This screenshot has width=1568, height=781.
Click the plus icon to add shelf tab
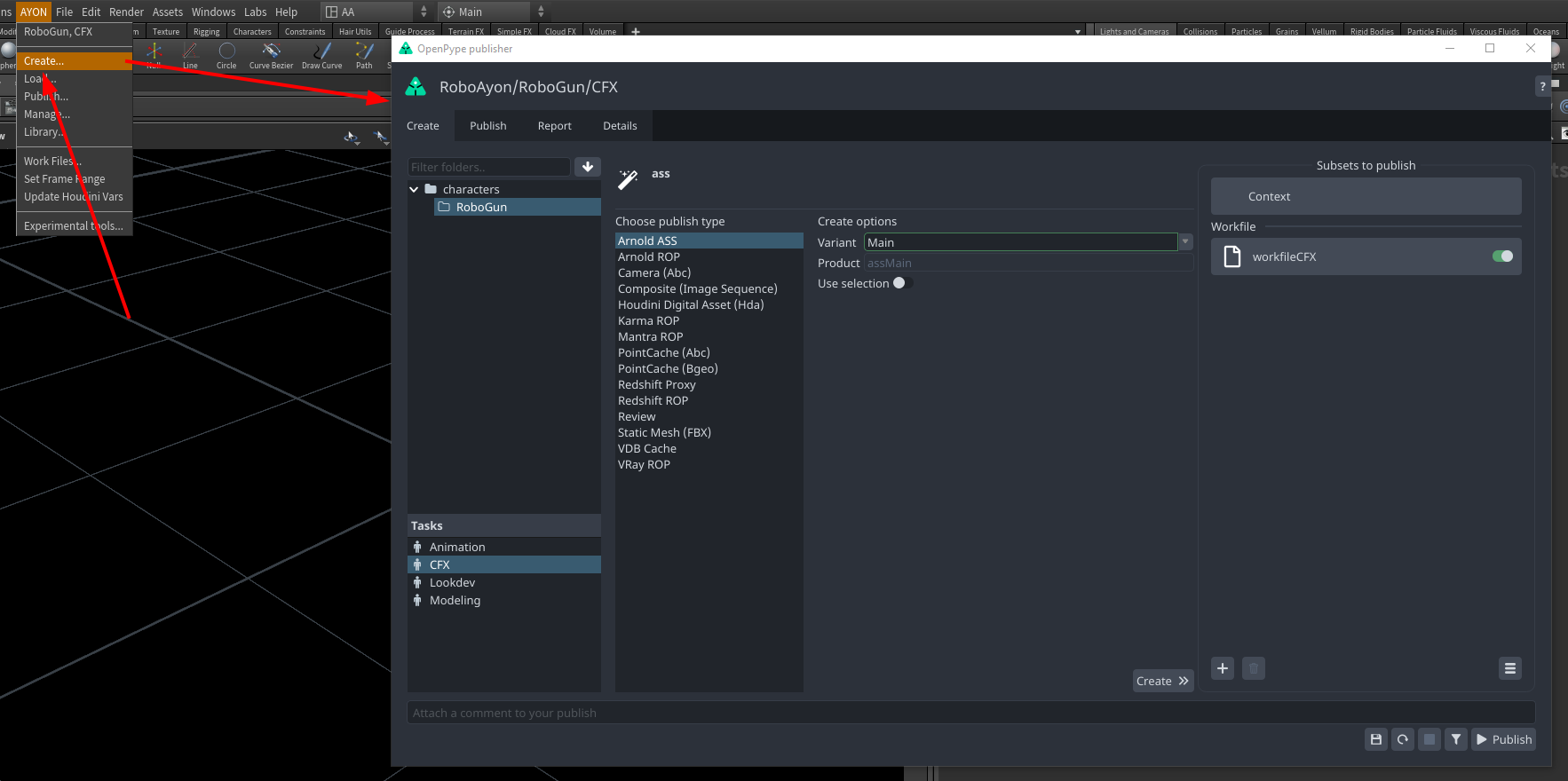pos(635,31)
